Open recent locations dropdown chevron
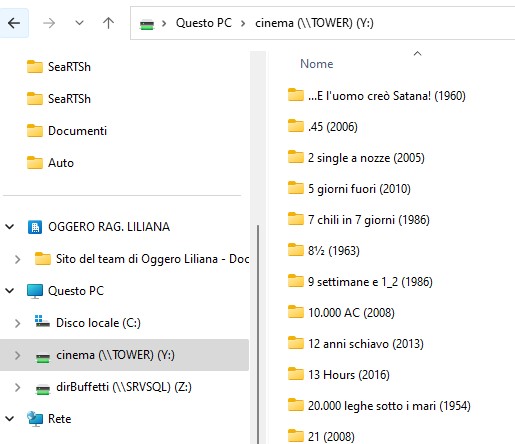 pos(79,23)
